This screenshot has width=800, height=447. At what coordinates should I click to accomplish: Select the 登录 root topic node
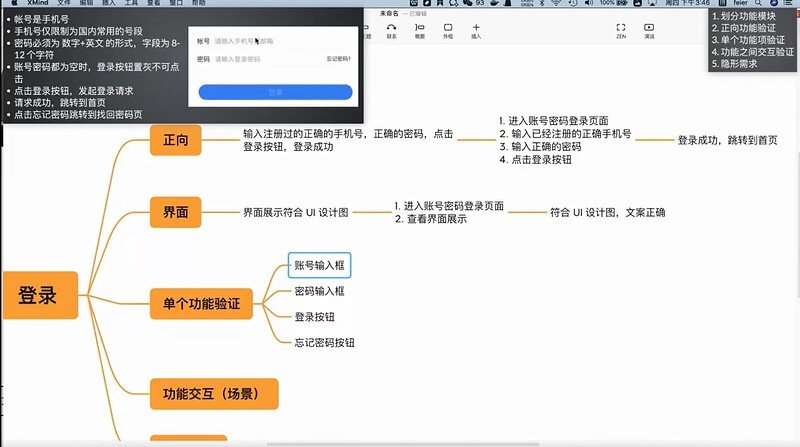point(39,296)
